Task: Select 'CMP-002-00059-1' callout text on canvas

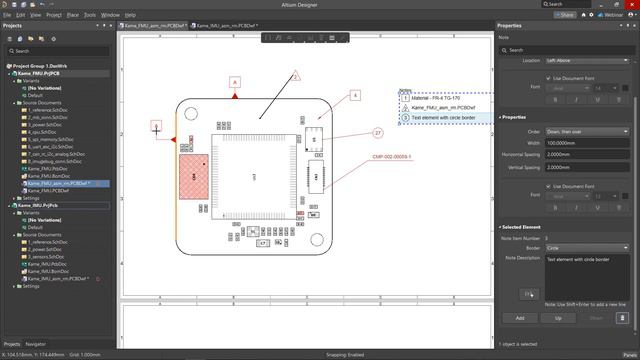Action: [392, 157]
